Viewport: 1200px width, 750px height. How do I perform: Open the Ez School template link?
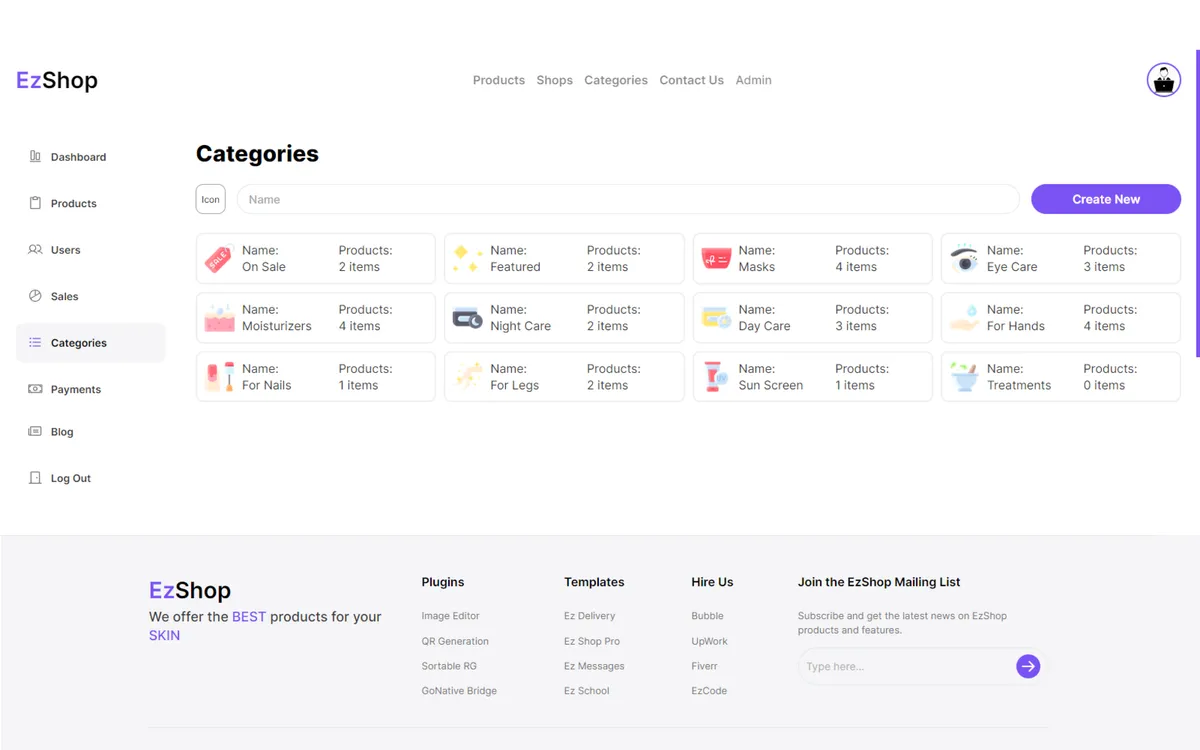(x=586, y=691)
